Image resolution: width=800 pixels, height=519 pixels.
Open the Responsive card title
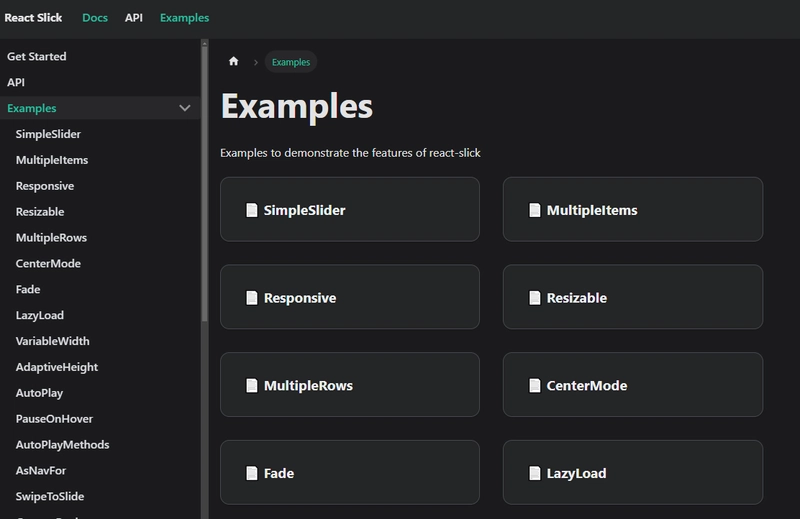point(300,298)
